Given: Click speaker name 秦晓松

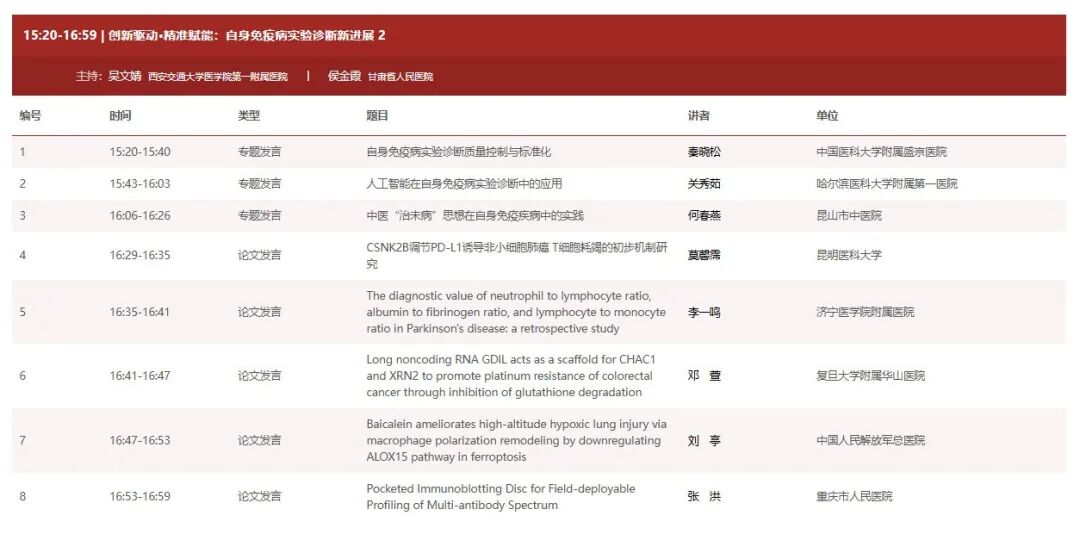Looking at the screenshot, I should pos(704,152).
